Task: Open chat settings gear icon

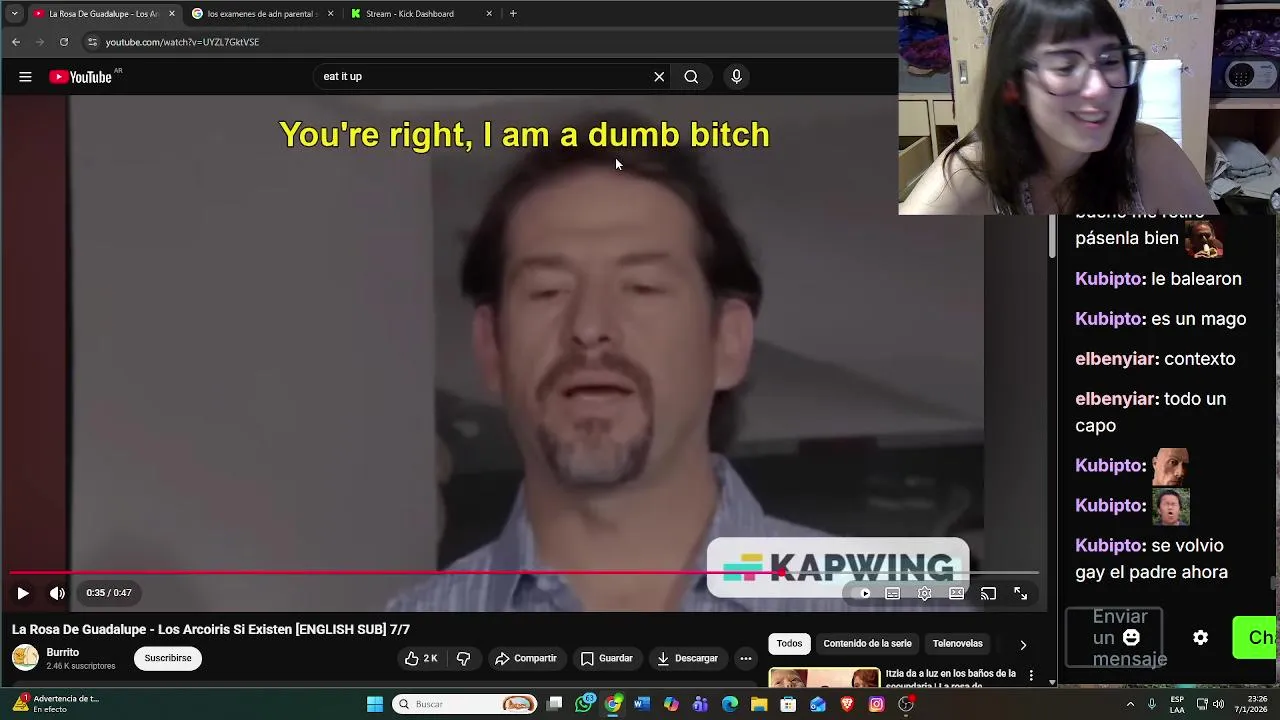Action: 1200,638
